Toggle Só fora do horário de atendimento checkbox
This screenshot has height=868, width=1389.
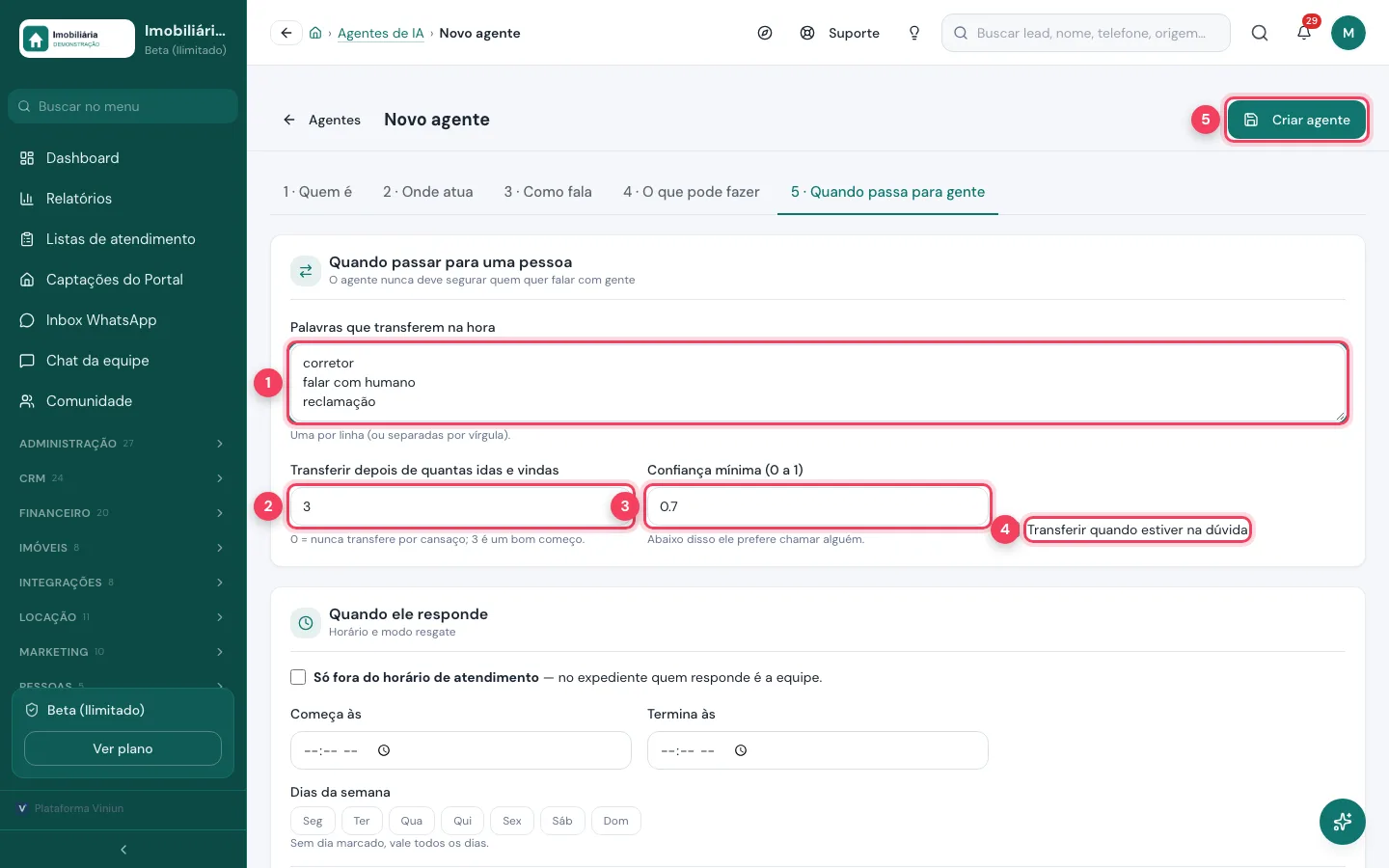298,677
